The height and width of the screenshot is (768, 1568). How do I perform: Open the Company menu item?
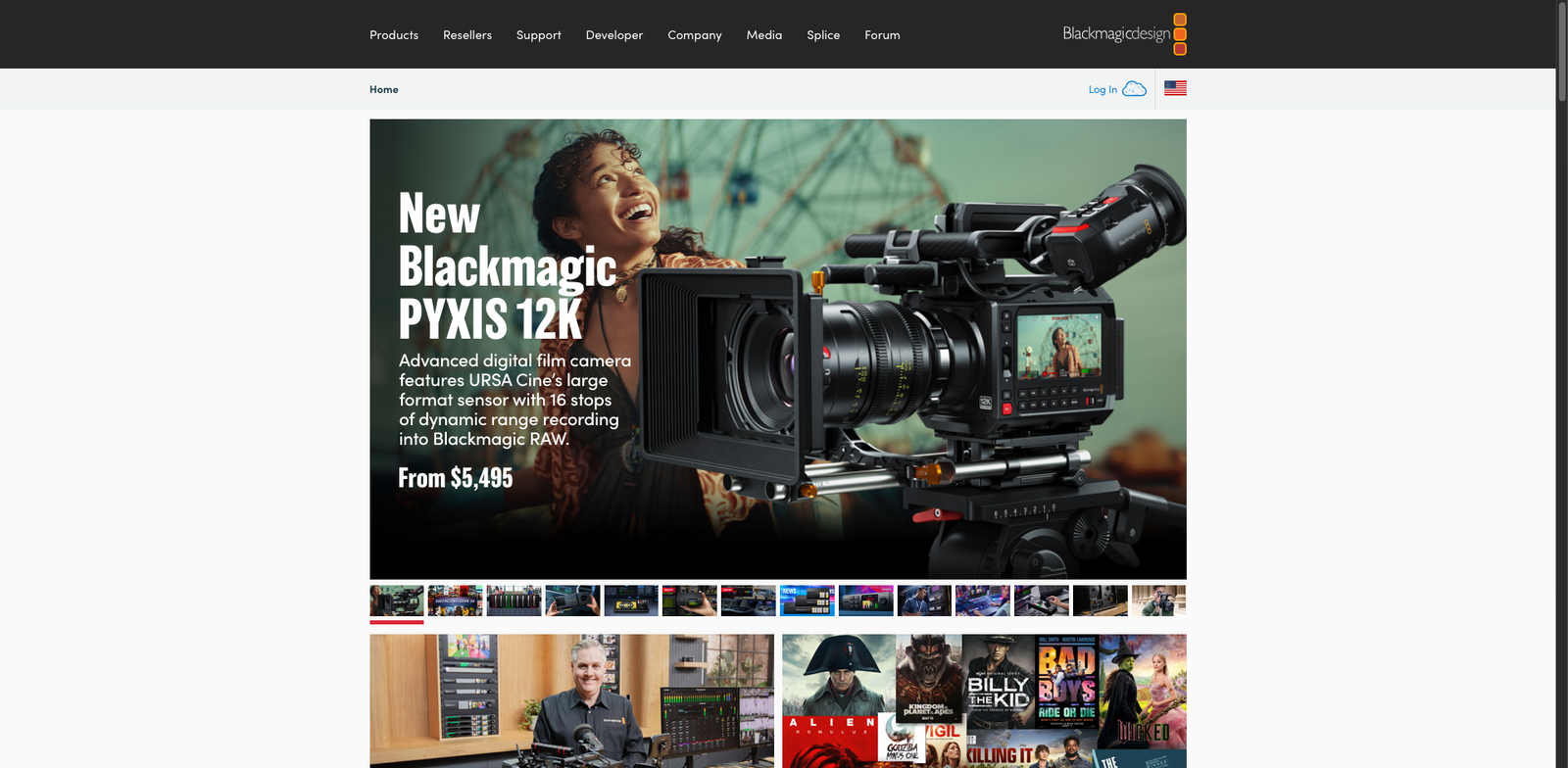695,35
